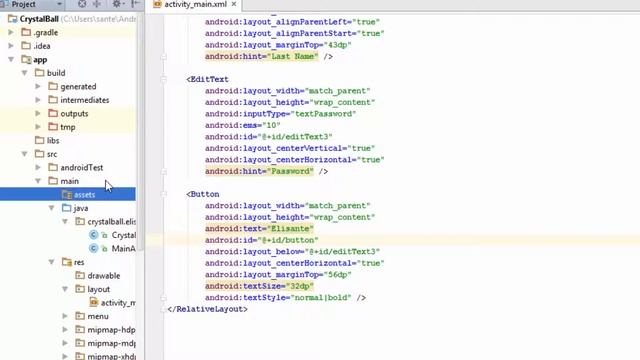Image resolution: width=640 pixels, height=360 pixels.
Task: Expand the menu folder
Action: (65, 316)
